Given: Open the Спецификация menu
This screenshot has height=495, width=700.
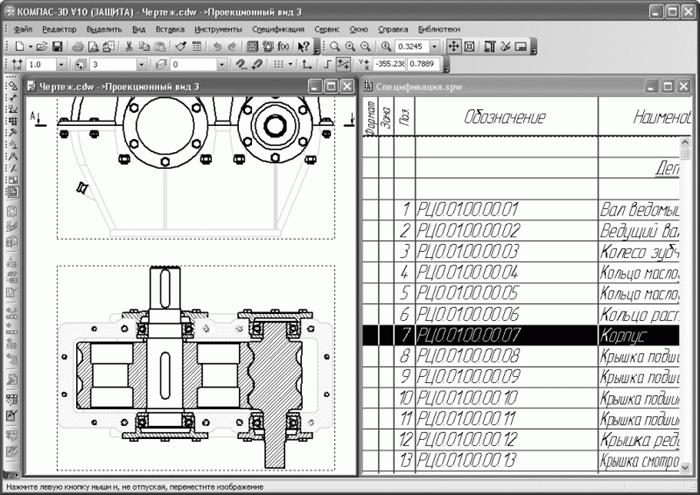Looking at the screenshot, I should [x=278, y=29].
